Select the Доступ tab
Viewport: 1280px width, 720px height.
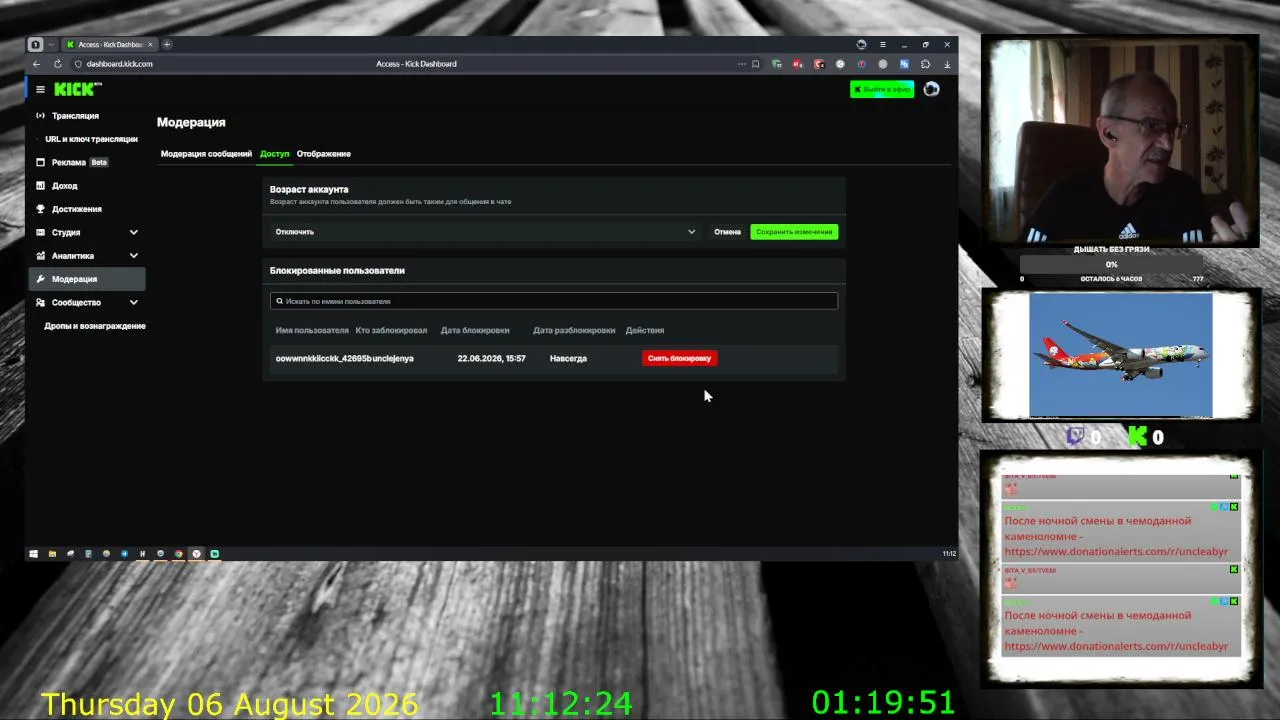tap(274, 154)
